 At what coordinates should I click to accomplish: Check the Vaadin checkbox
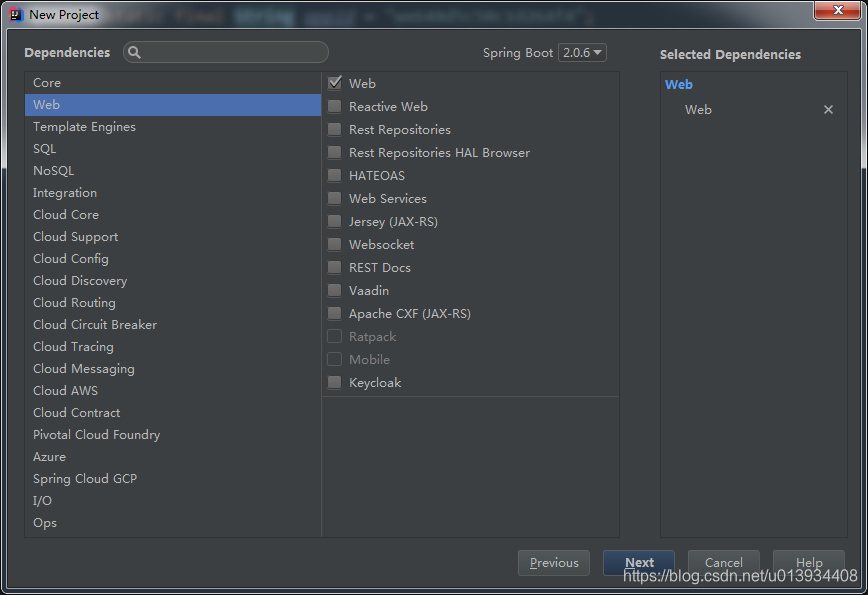[x=334, y=290]
